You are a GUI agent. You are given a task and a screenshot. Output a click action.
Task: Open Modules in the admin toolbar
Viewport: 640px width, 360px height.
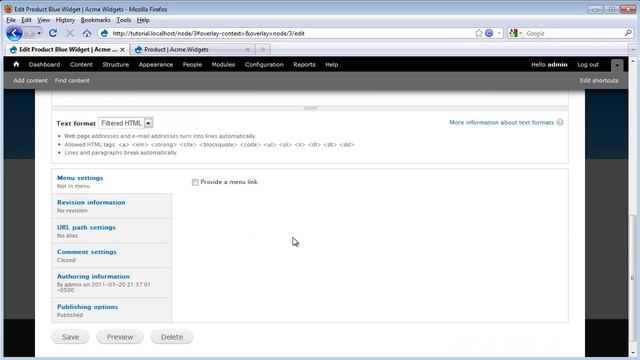[x=223, y=64]
